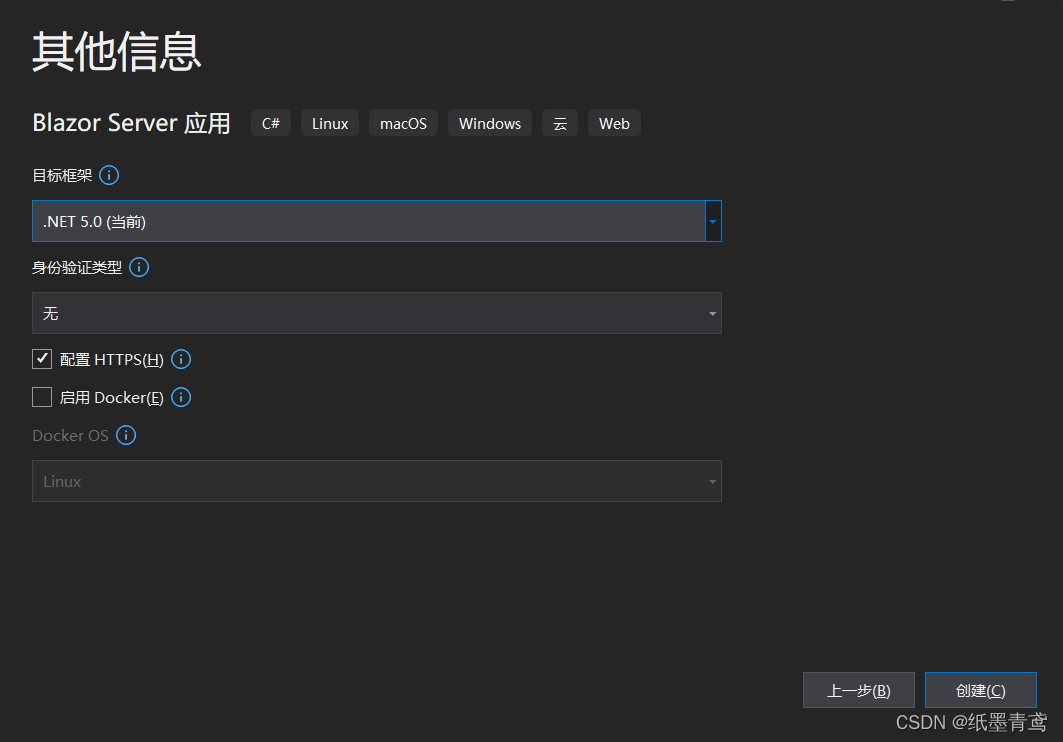Screen dimensions: 1063x742
Task: Click the 目标框架 label
Action: (62, 176)
